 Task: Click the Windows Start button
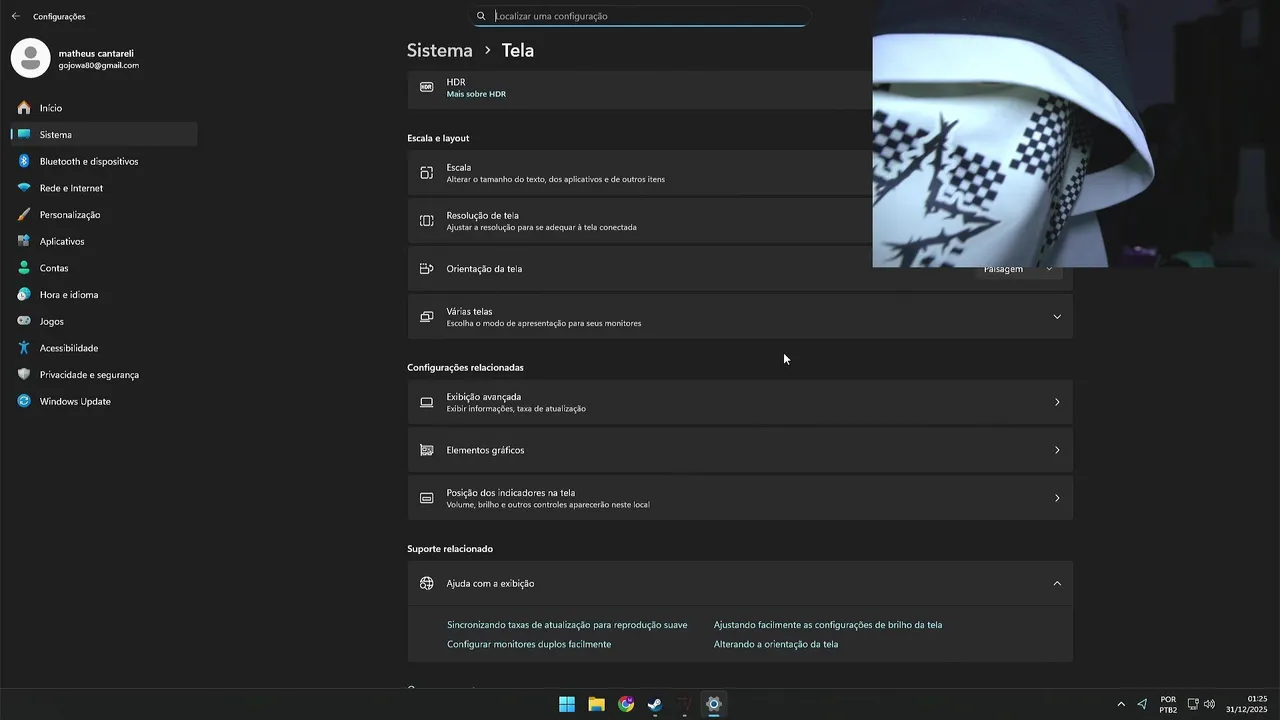[x=567, y=704]
